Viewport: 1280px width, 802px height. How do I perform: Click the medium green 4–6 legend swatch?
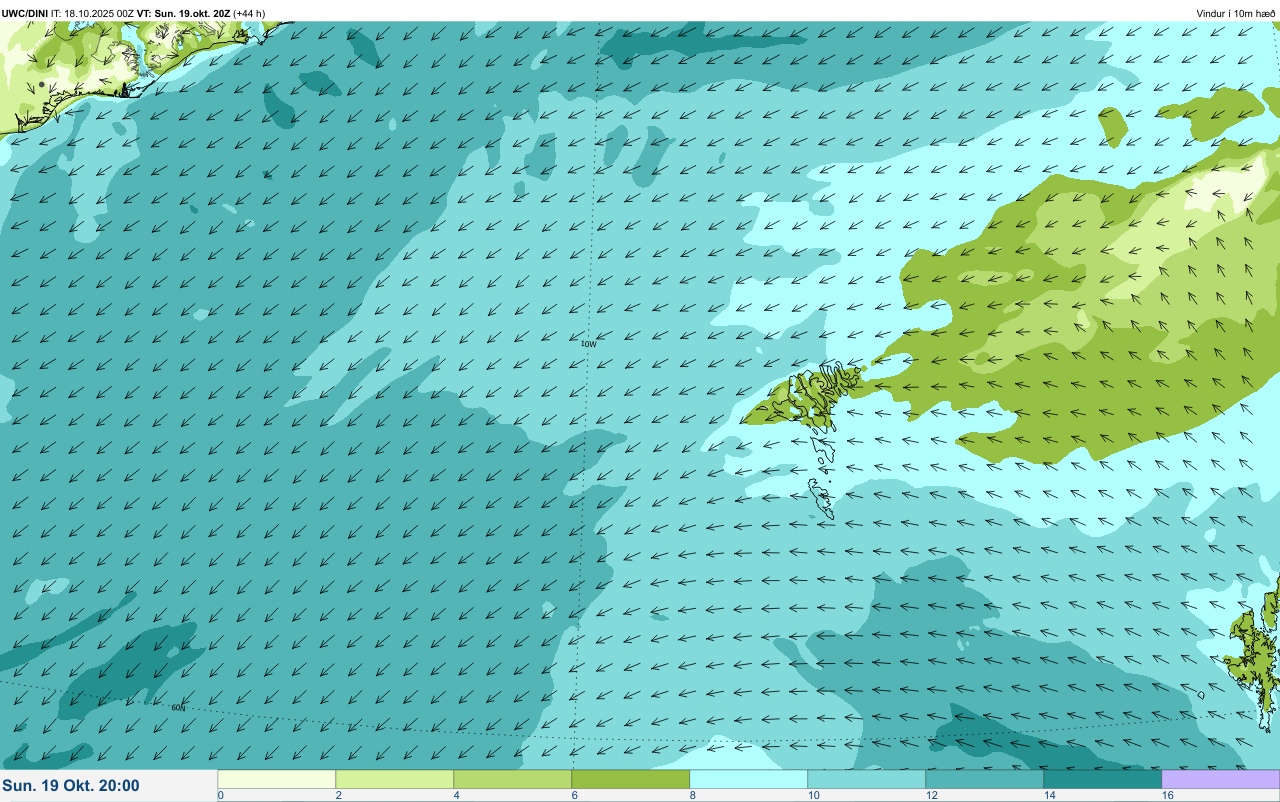click(513, 779)
